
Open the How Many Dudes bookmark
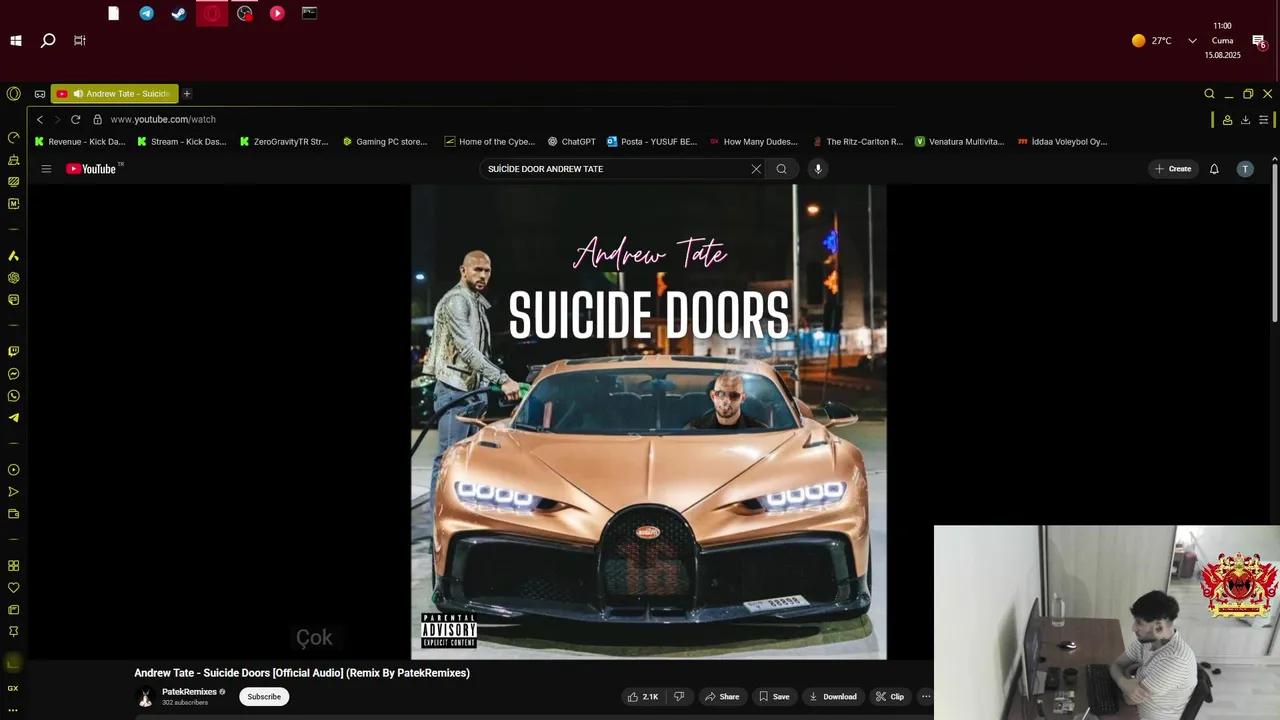click(754, 142)
